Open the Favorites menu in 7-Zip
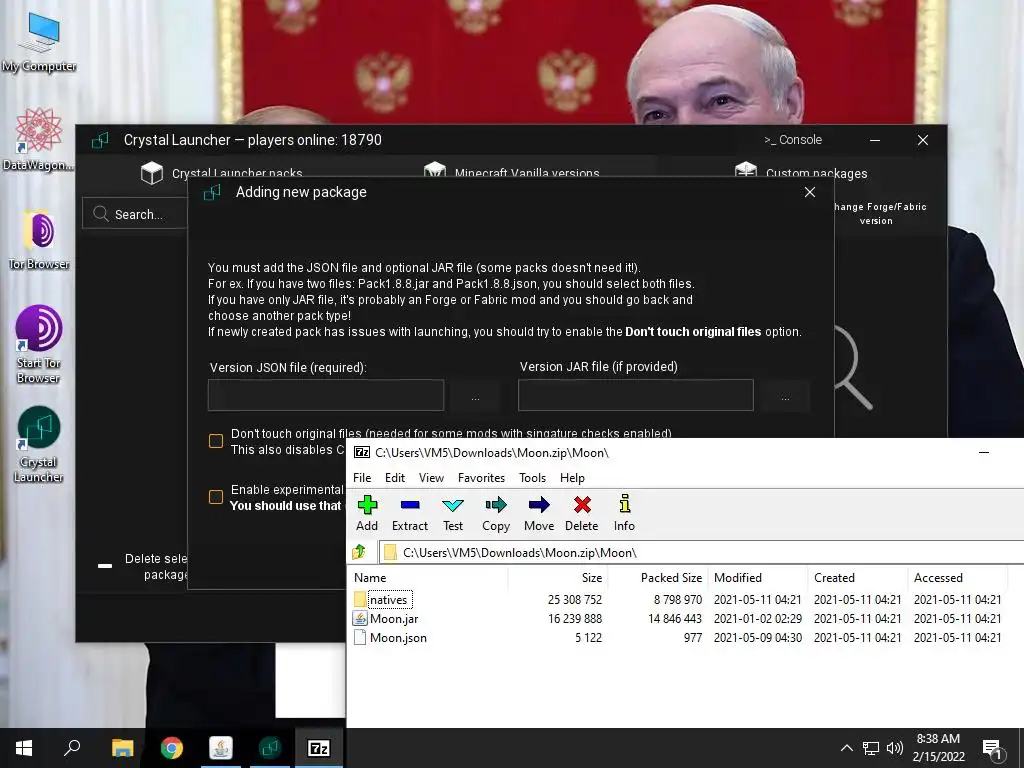This screenshot has height=768, width=1024. point(481,478)
